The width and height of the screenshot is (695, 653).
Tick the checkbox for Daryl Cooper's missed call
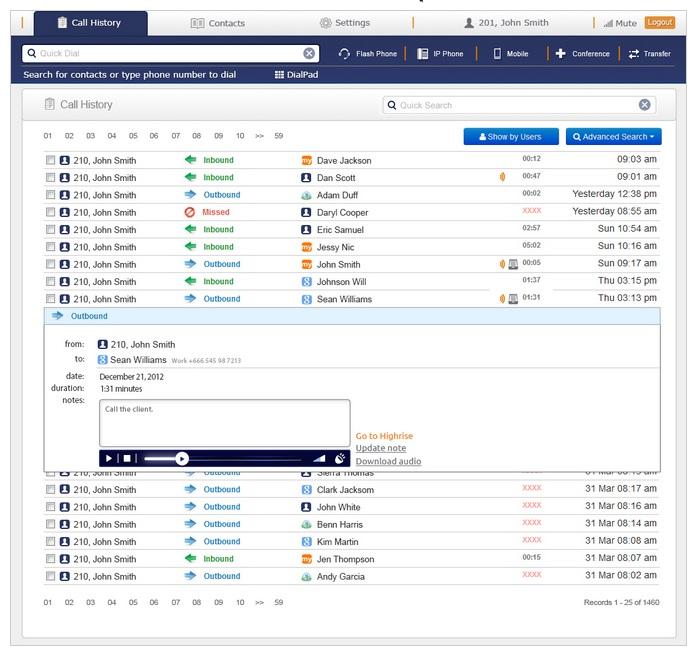click(x=51, y=212)
